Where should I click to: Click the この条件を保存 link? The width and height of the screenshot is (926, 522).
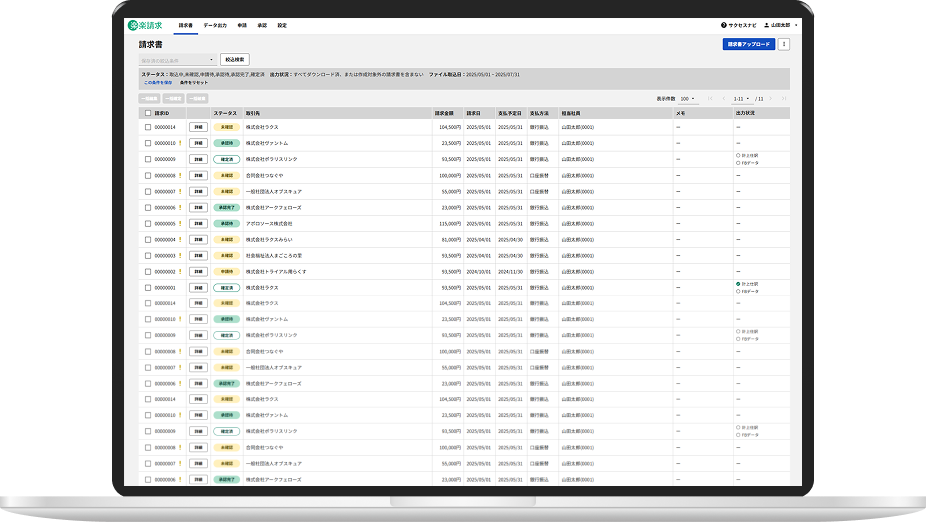tap(158, 83)
